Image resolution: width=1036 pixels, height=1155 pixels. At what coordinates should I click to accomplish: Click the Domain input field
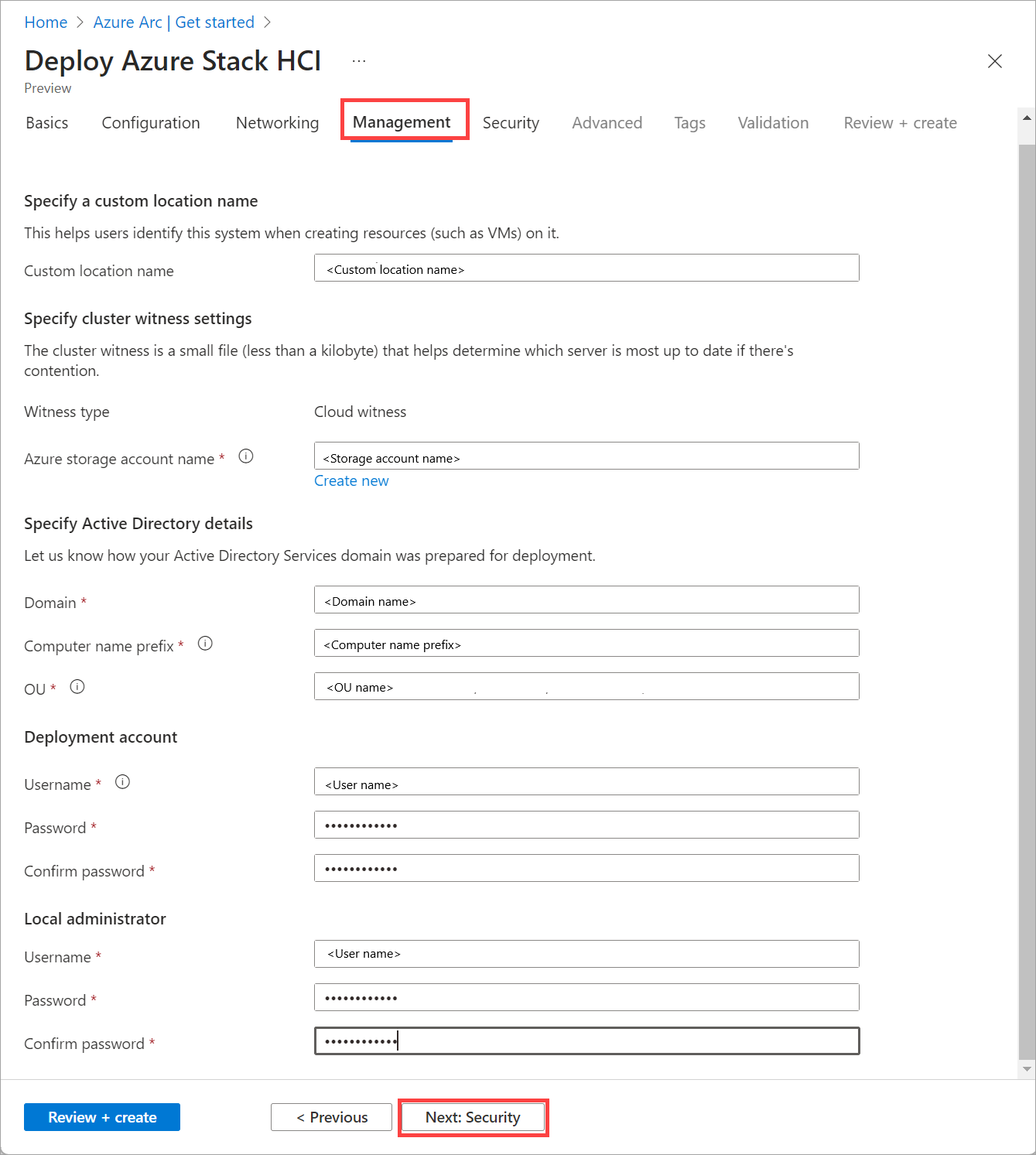(586, 600)
